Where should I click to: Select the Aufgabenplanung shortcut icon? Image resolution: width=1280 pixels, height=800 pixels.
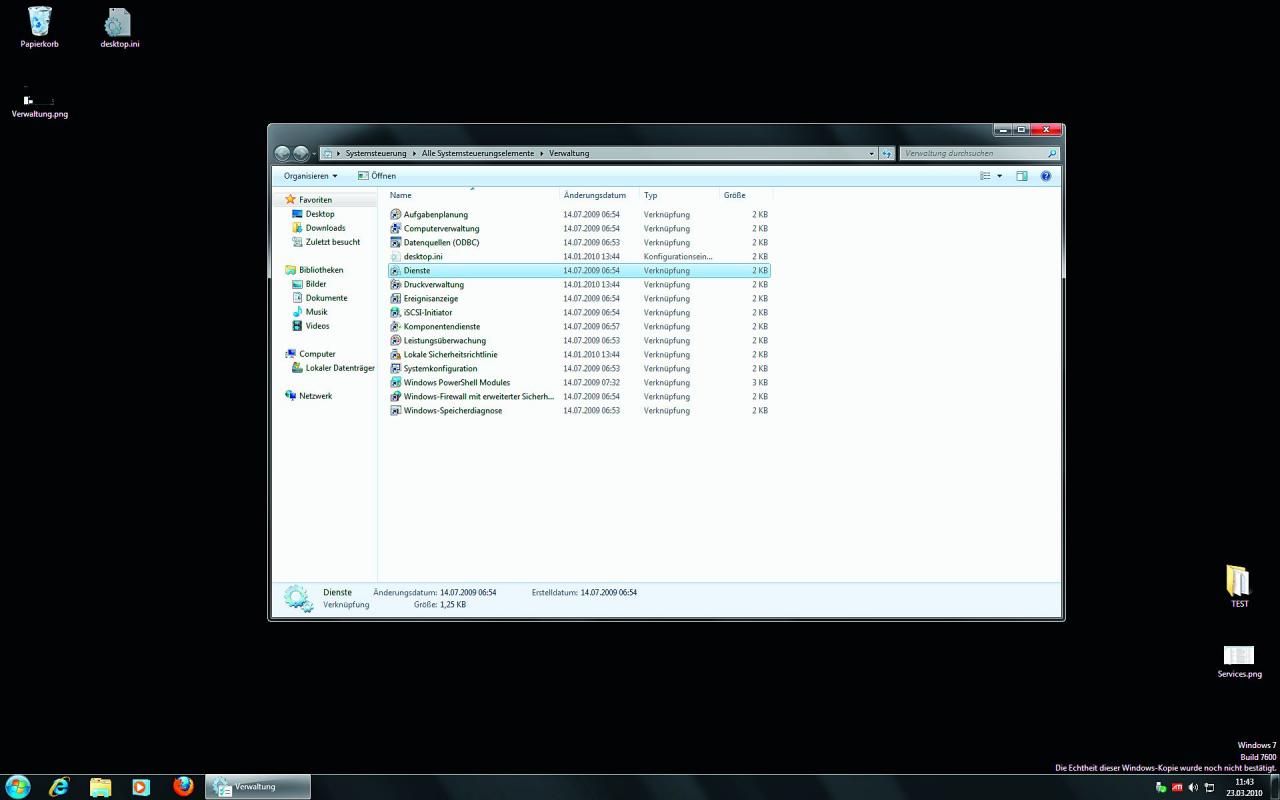pos(395,214)
